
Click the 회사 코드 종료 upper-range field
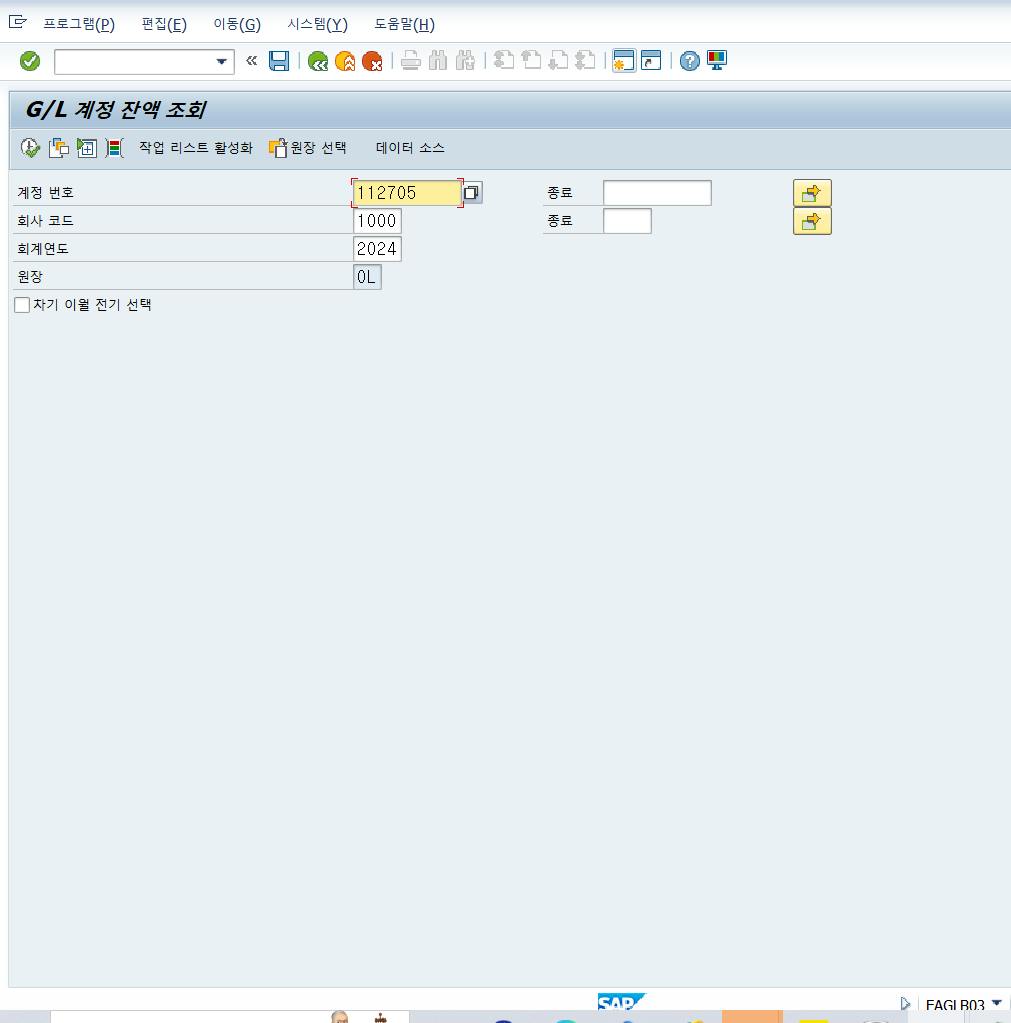(x=627, y=221)
